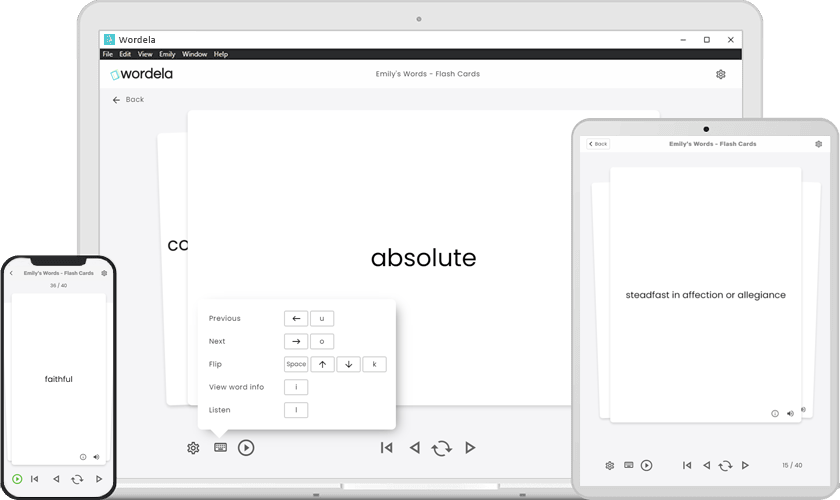This screenshot has width=840, height=500.
Task: Go to next card on laptop window
Action: (x=470, y=448)
